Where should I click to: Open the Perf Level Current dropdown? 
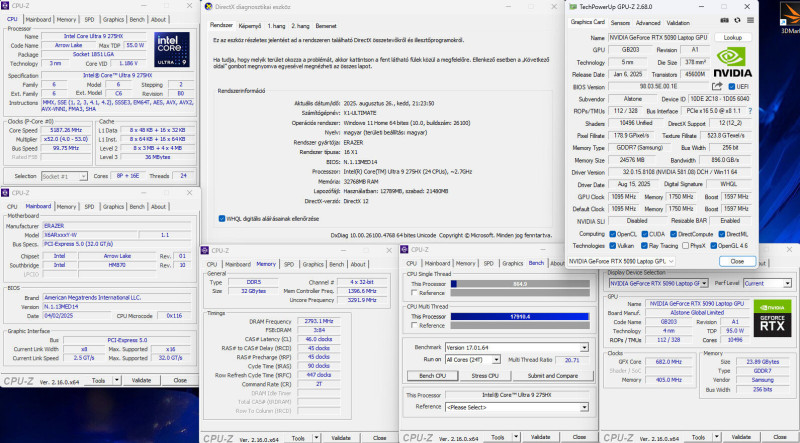[x=767, y=283]
